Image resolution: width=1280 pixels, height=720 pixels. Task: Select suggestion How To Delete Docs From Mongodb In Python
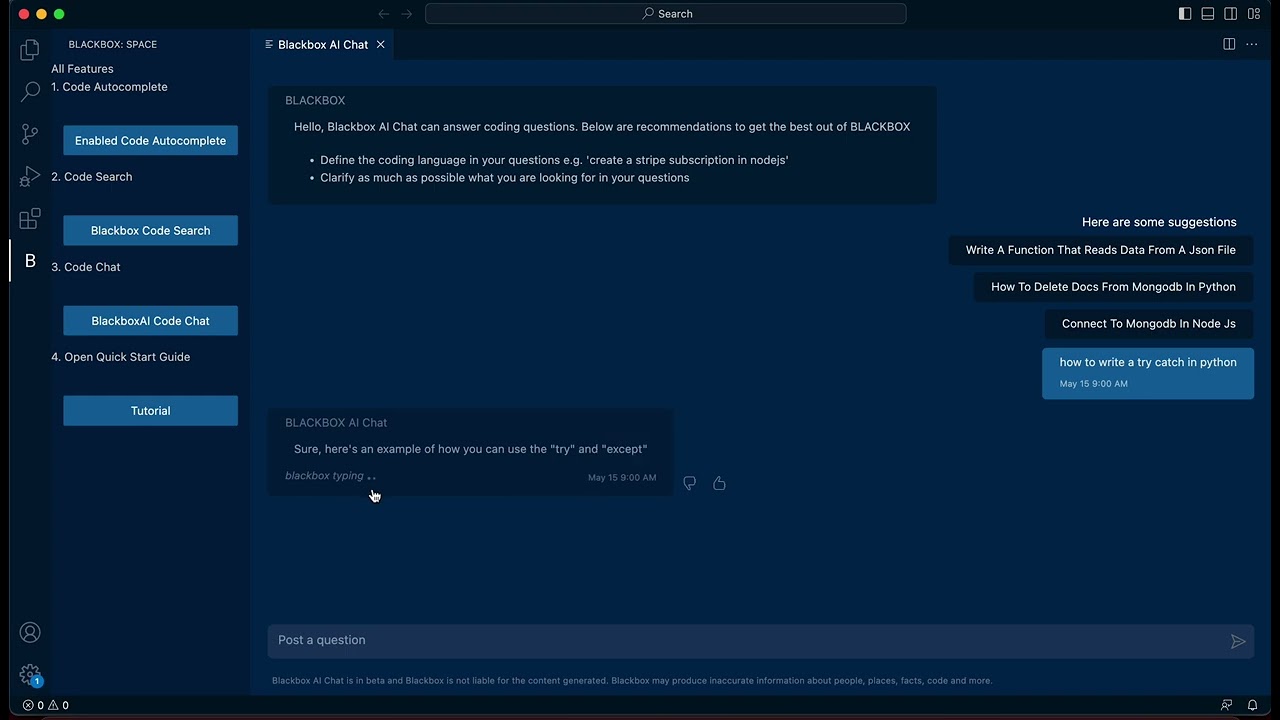click(x=1113, y=287)
